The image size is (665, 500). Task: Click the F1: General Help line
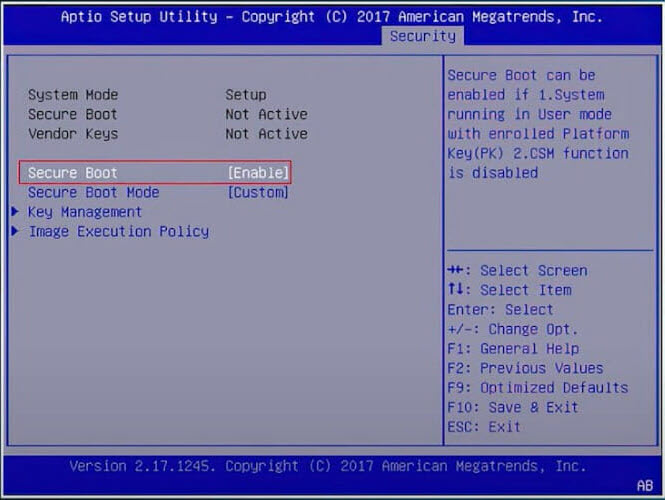pos(513,349)
